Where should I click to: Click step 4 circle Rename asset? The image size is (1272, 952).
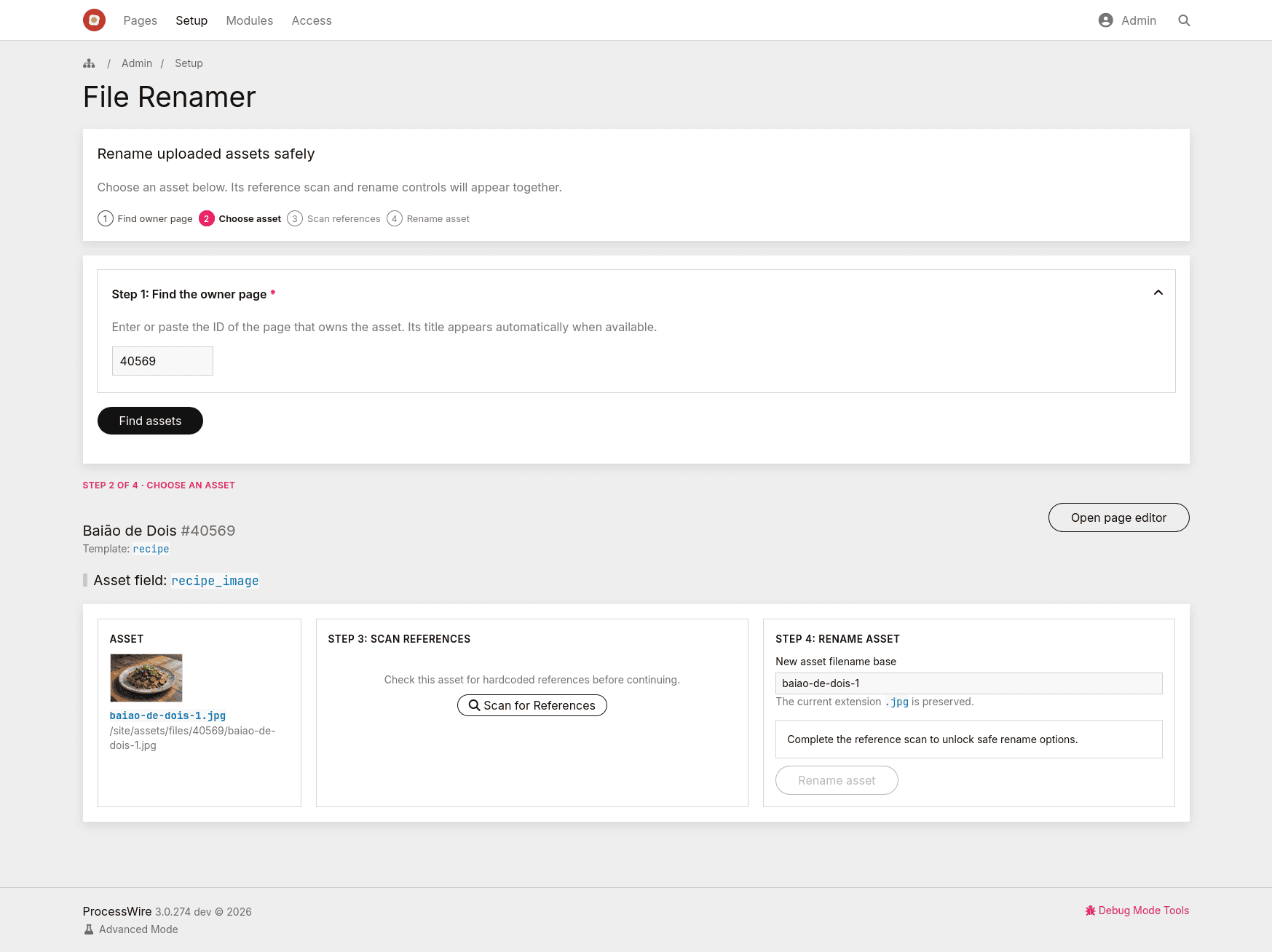tap(395, 218)
